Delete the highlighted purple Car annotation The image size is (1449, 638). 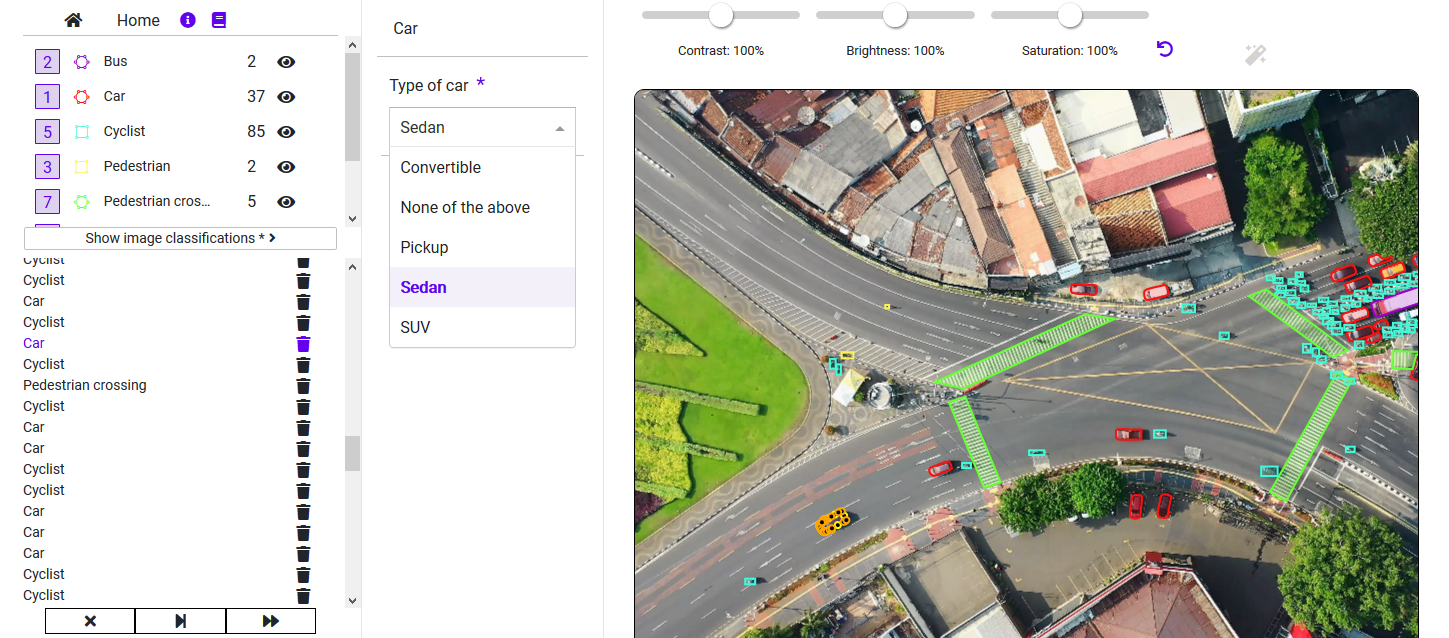pos(303,343)
